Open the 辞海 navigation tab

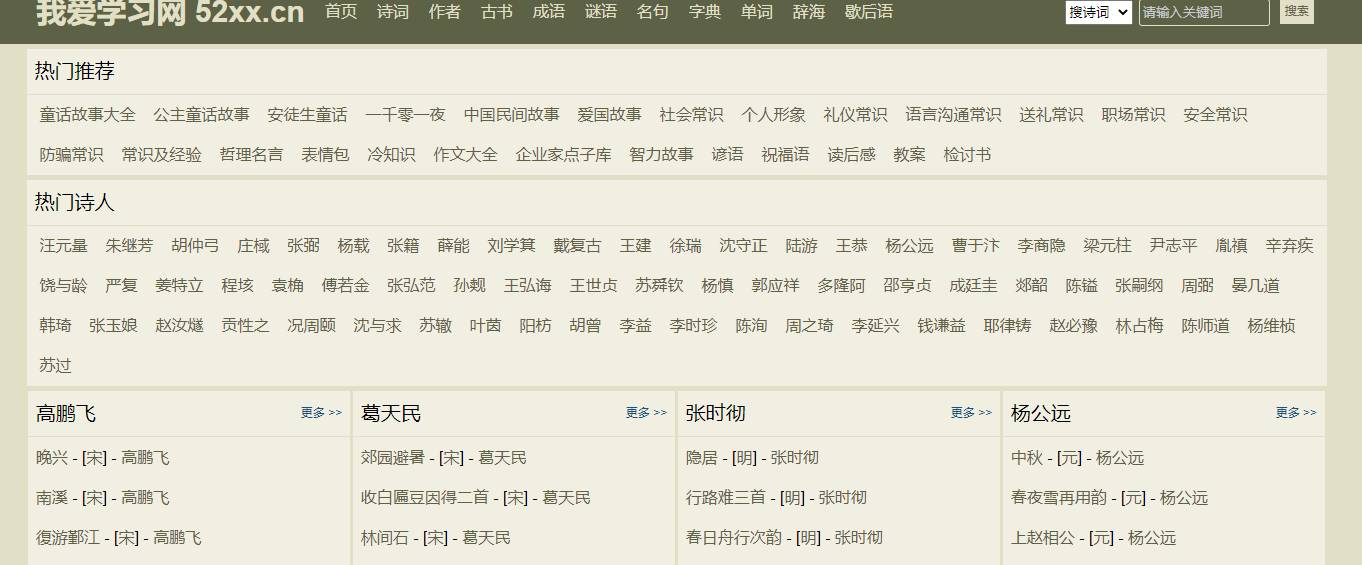809,12
